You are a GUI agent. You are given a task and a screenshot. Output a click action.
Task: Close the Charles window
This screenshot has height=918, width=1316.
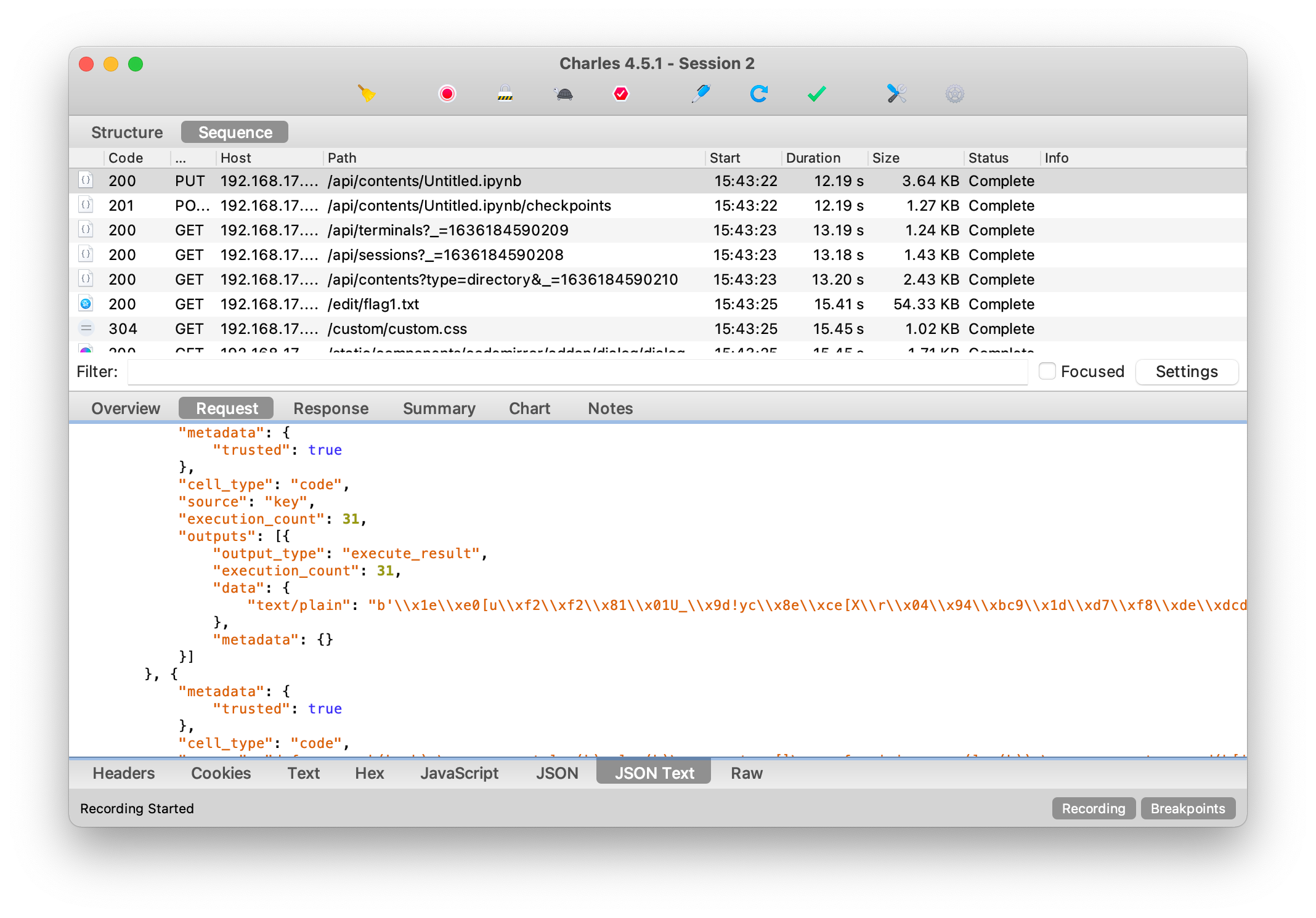[x=86, y=64]
